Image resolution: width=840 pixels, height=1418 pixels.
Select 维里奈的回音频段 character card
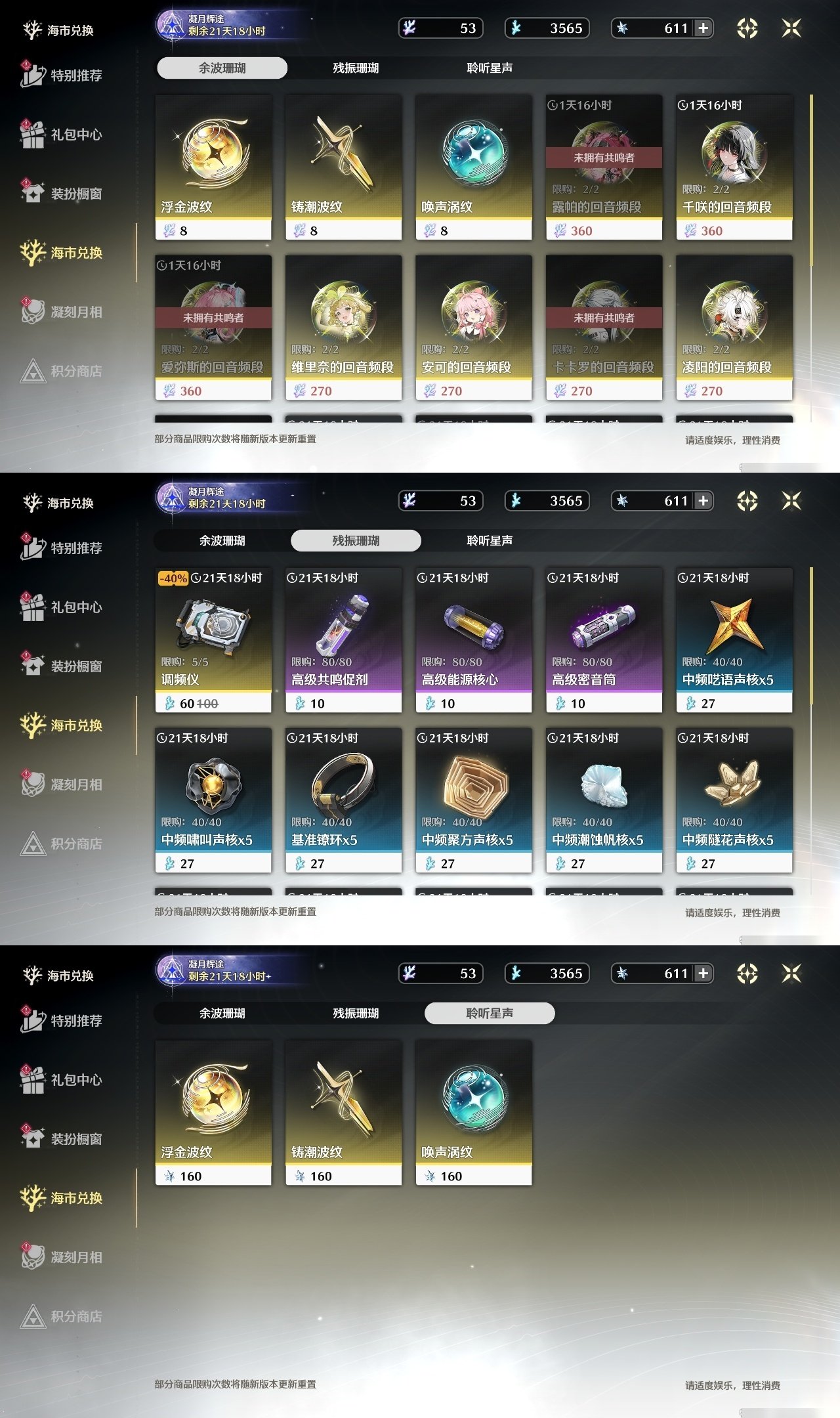tap(343, 328)
